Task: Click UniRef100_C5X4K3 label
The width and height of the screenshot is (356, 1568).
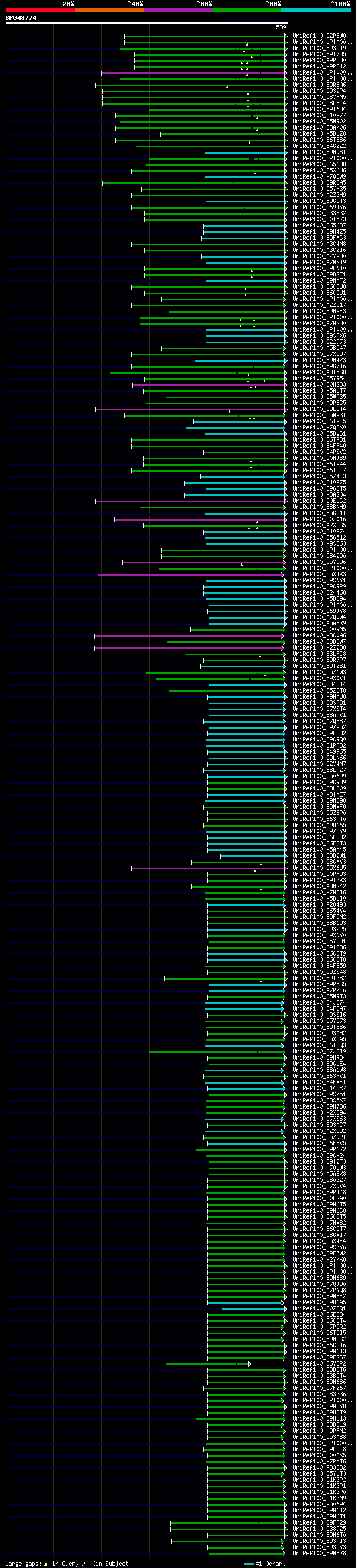Action: click(319, 575)
